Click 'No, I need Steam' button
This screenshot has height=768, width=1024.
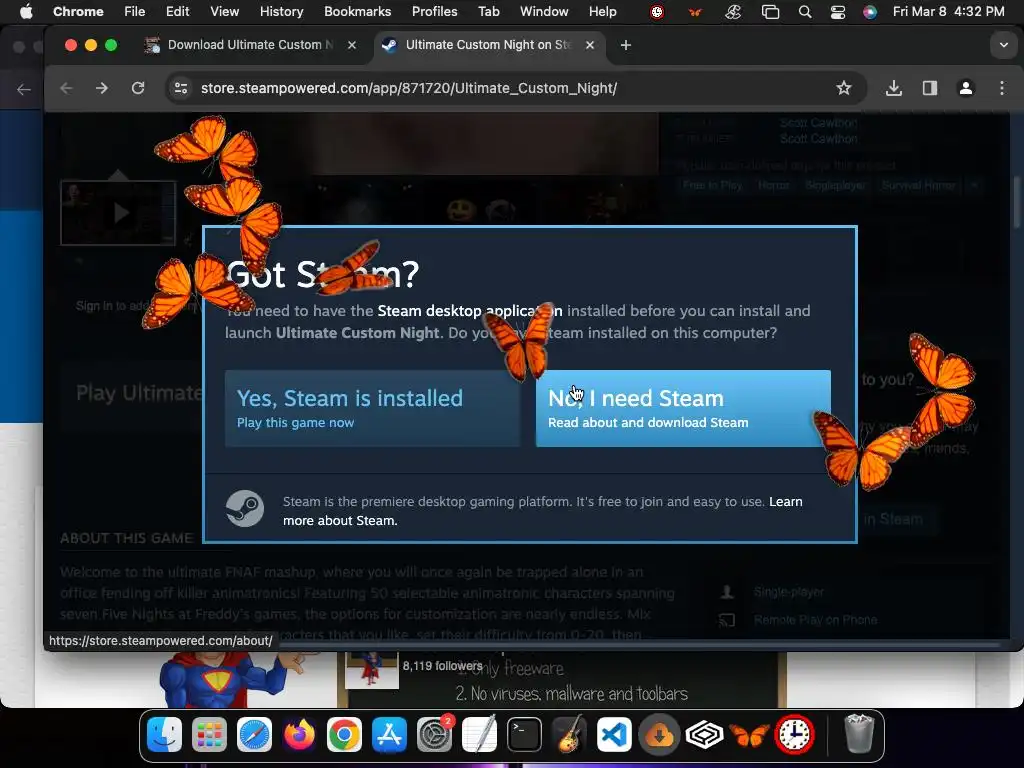click(x=683, y=409)
